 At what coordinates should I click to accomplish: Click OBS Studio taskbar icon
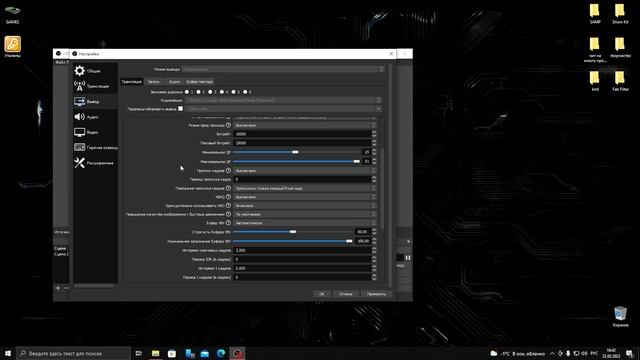(237, 353)
